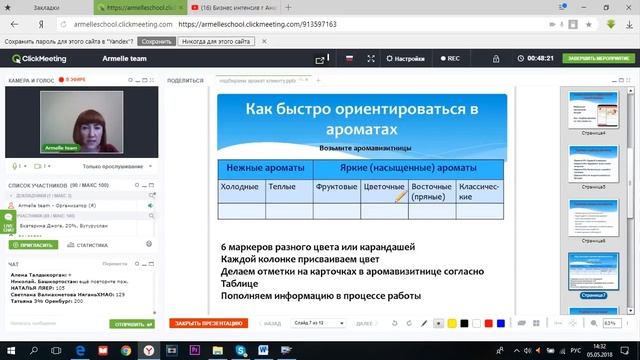
Task: Dismiss the save-password bar with X
Action: point(264,41)
